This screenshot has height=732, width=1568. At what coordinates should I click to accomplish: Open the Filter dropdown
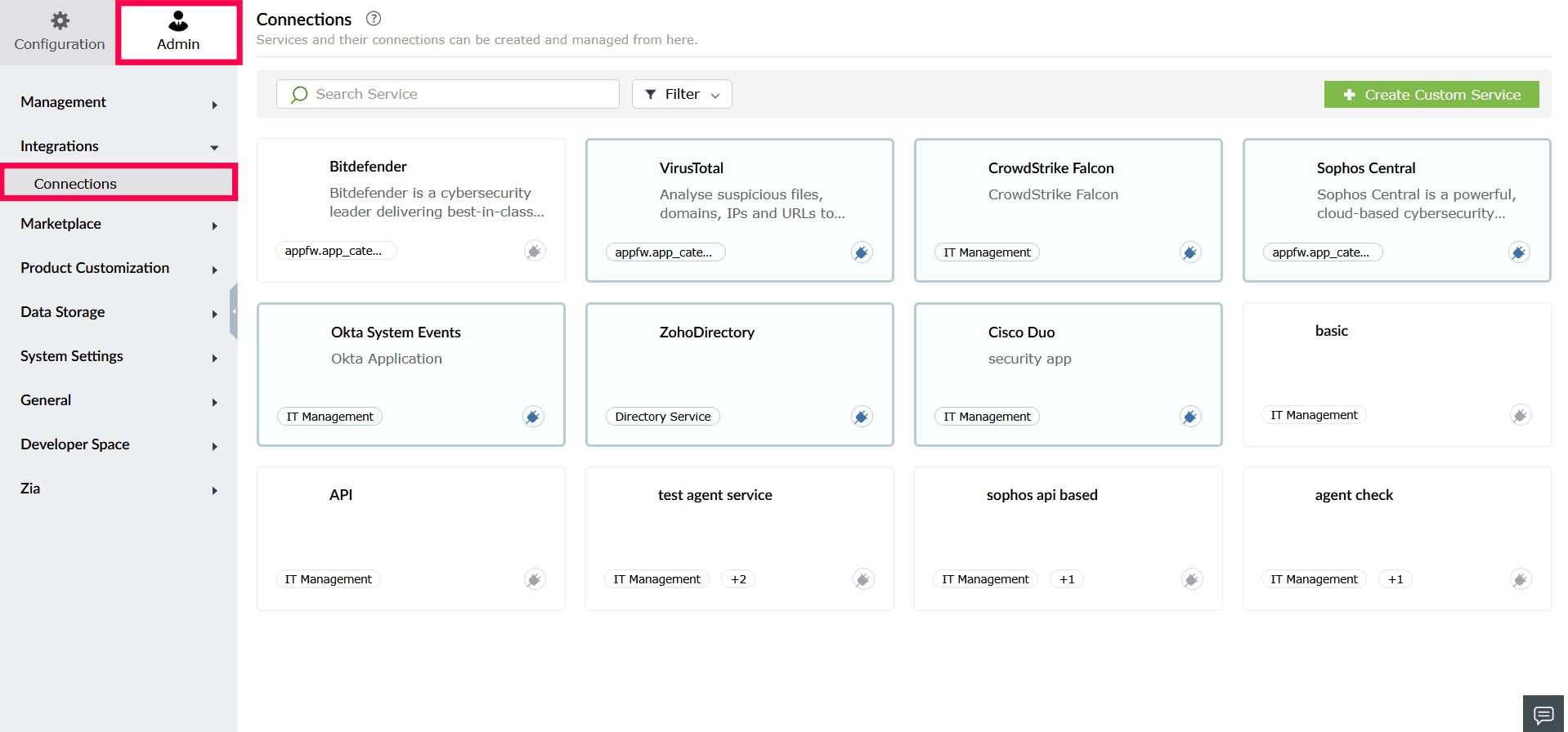coord(681,94)
